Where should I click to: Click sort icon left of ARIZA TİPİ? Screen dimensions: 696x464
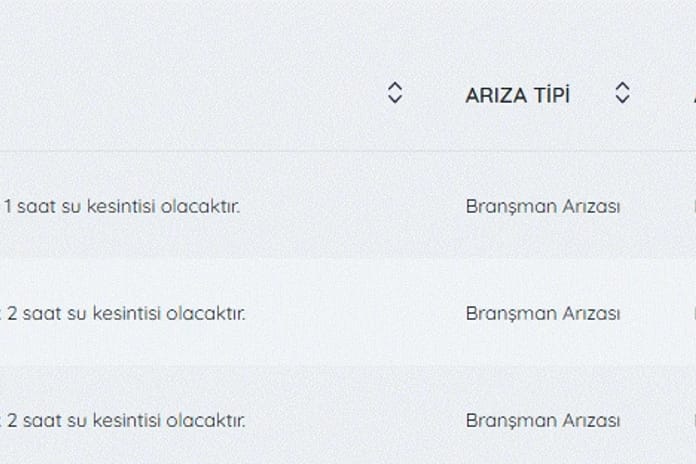[x=395, y=93]
